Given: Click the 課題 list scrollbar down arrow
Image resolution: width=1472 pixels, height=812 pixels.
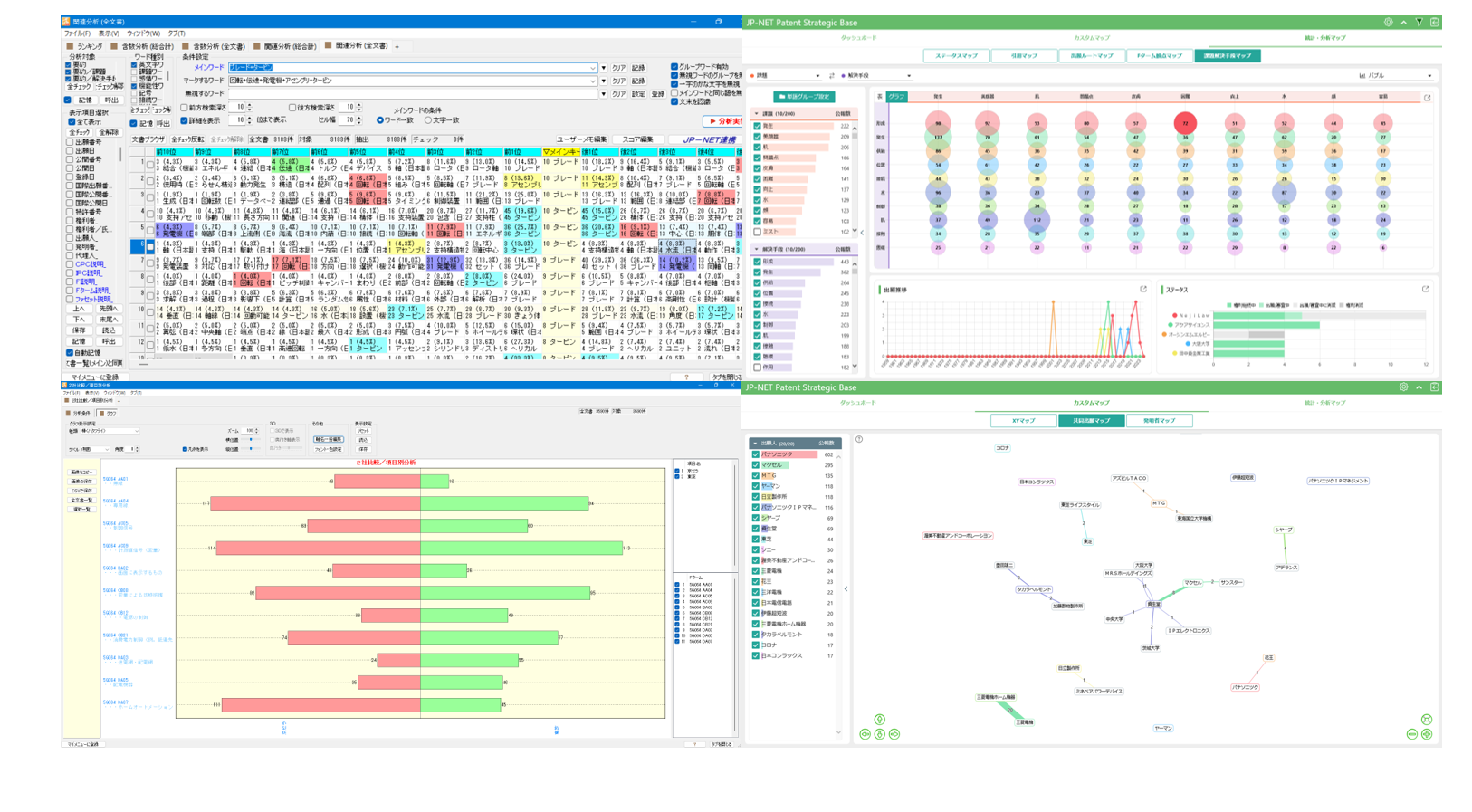Looking at the screenshot, I should (x=855, y=231).
